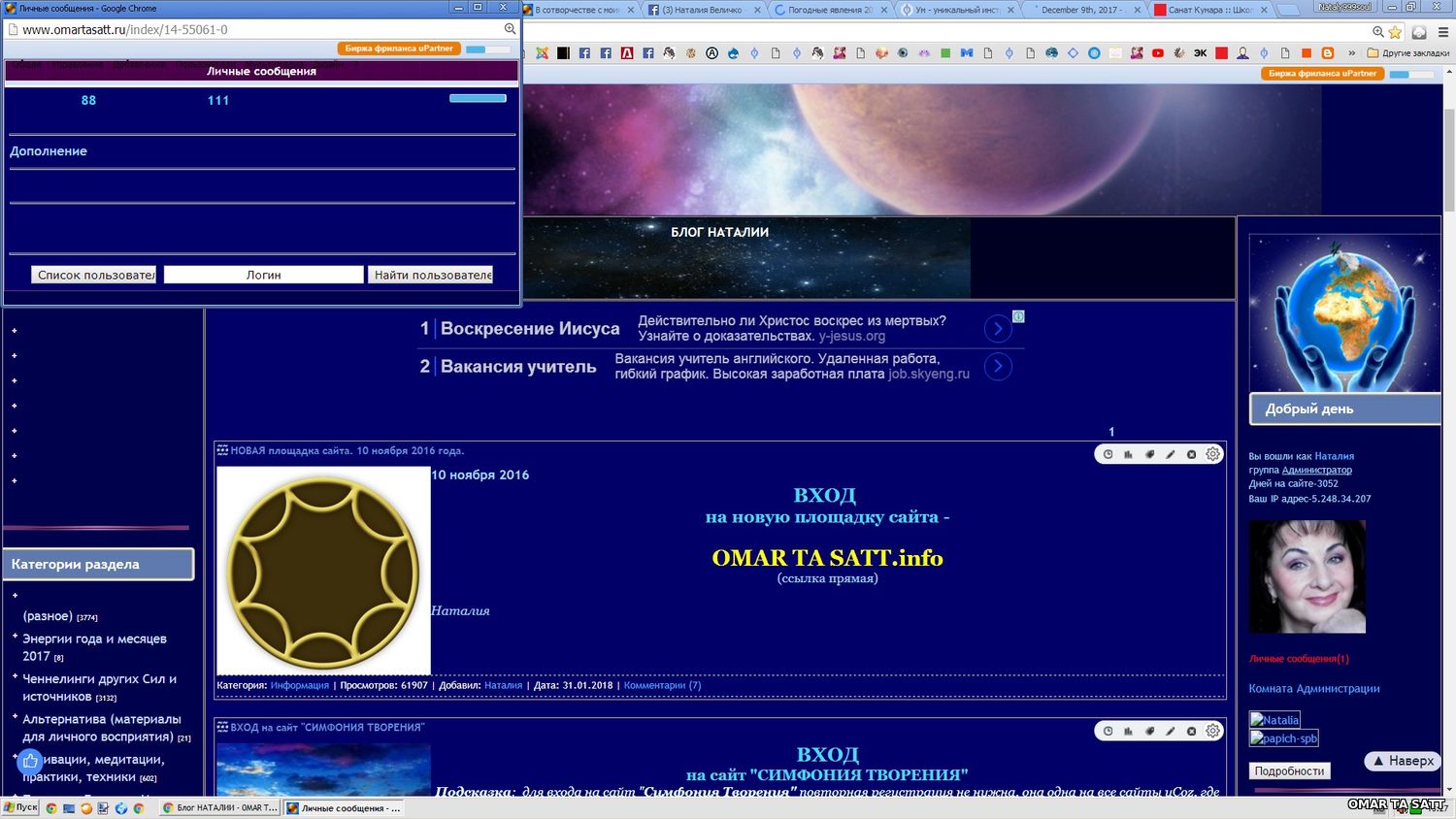Click the tags icon on the СИМФОНИЯ ТВОРЕНИЯ post
Screen dimensions: 1456x819
pyautogui.click(x=1149, y=731)
